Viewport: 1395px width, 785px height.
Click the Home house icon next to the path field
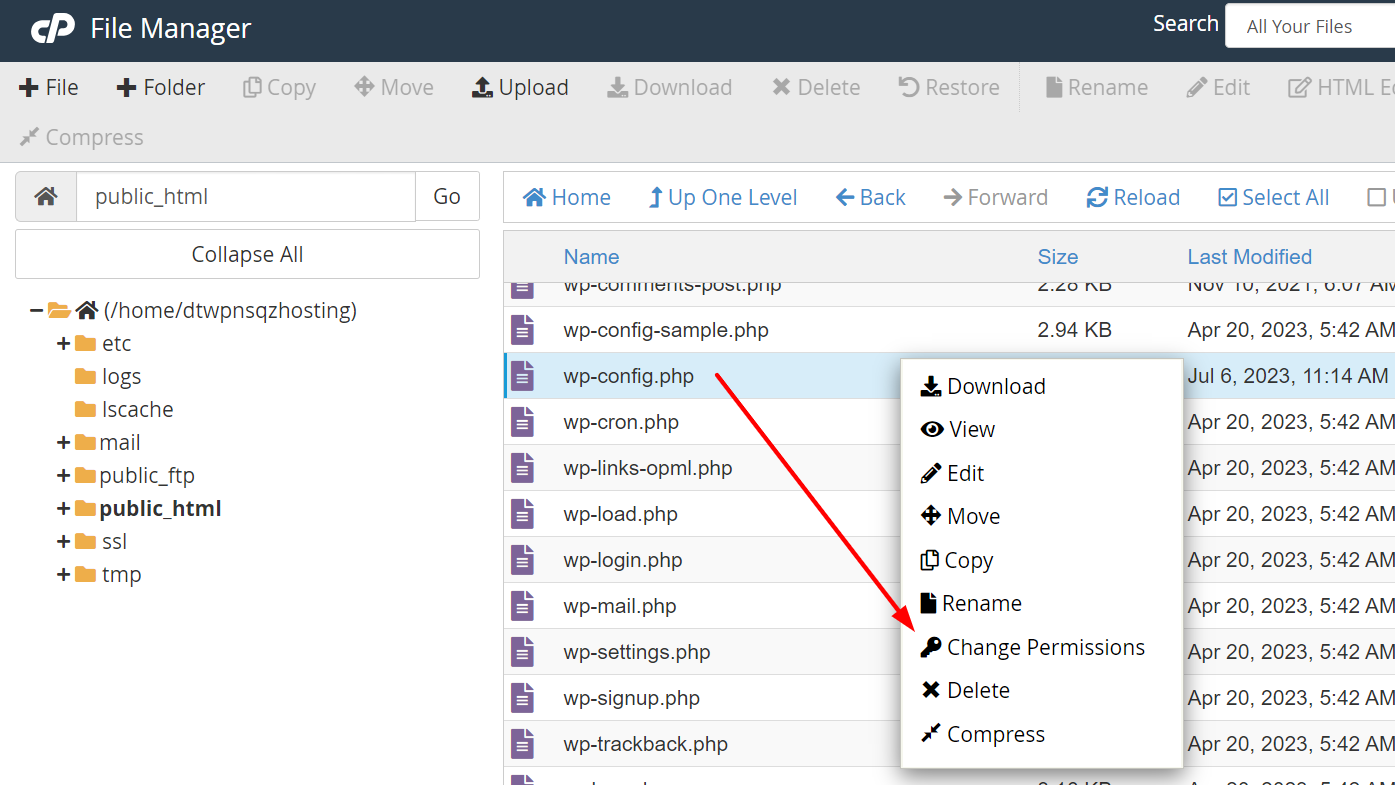click(x=44, y=196)
